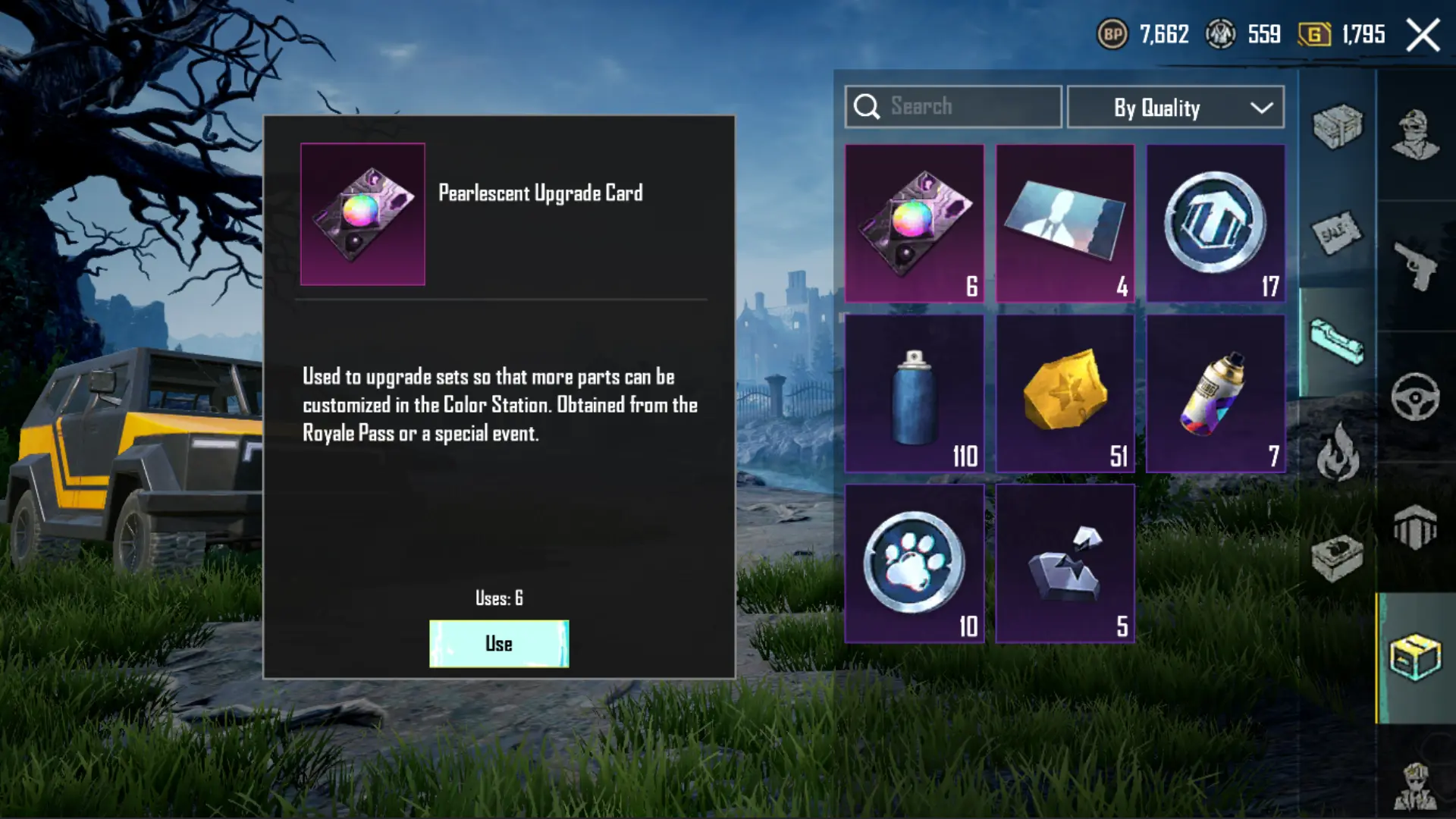The width and height of the screenshot is (1456, 819).
Task: Open the pistol weapons category
Action: click(x=1416, y=265)
